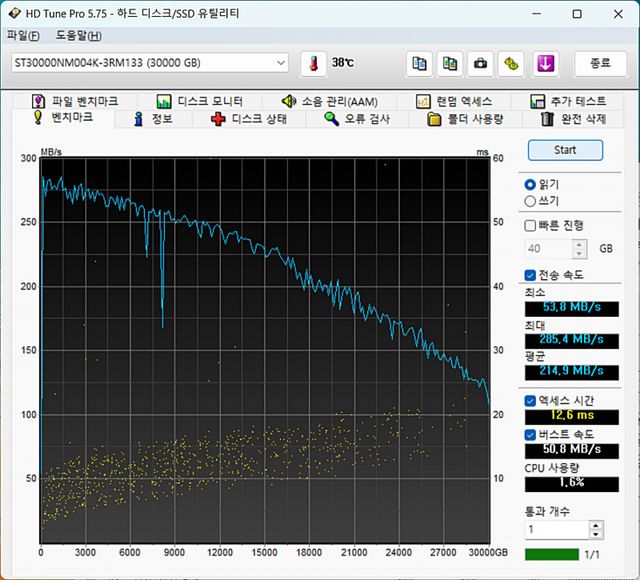Uncheck the 전송 속도 checkbox

coord(531,275)
